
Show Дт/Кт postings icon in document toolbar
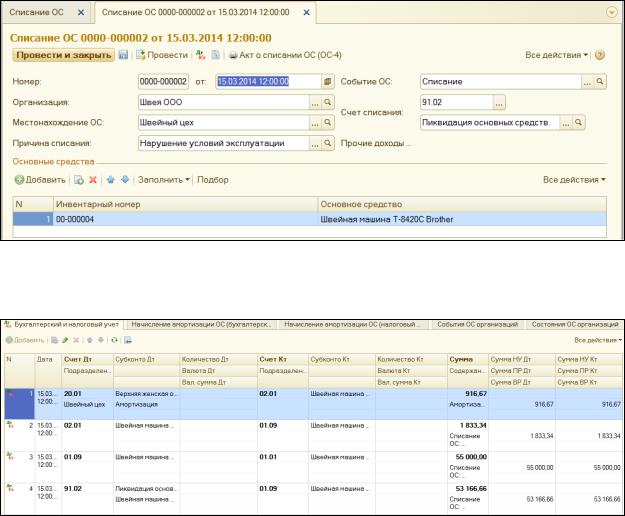[x=200, y=55]
